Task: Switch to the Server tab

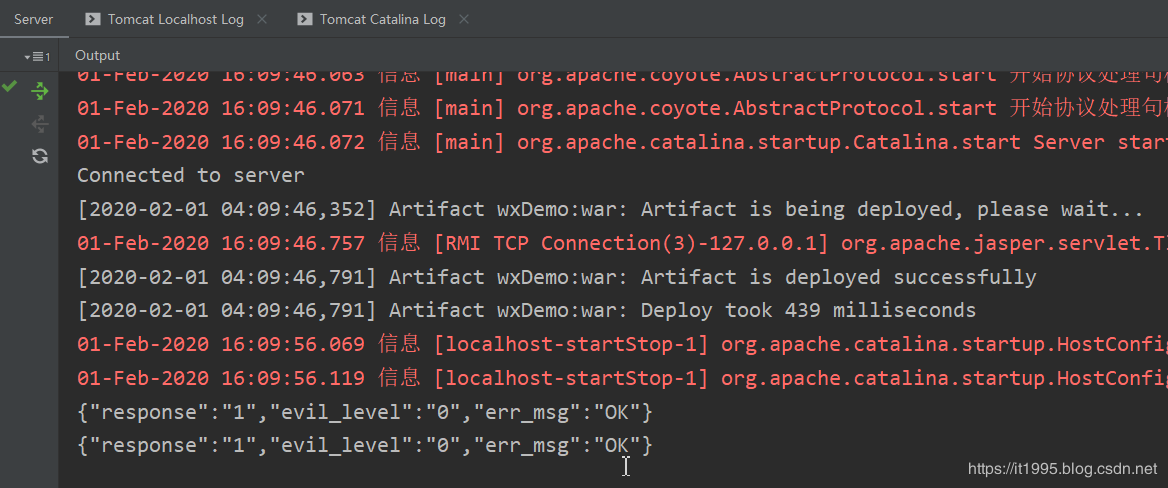Action: [33, 19]
